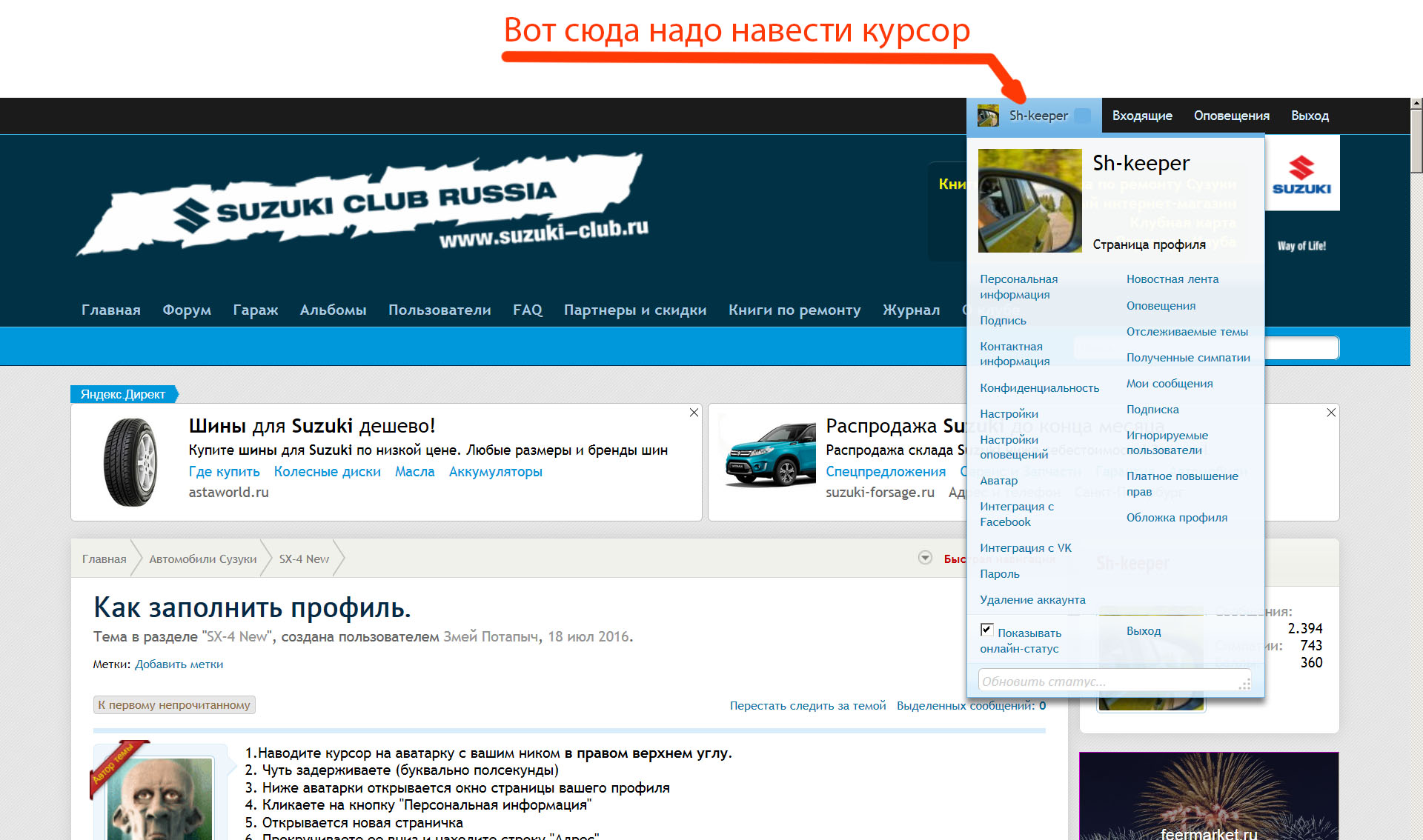1423x840 pixels.
Task: Open Аватар settings link
Action: (x=998, y=480)
